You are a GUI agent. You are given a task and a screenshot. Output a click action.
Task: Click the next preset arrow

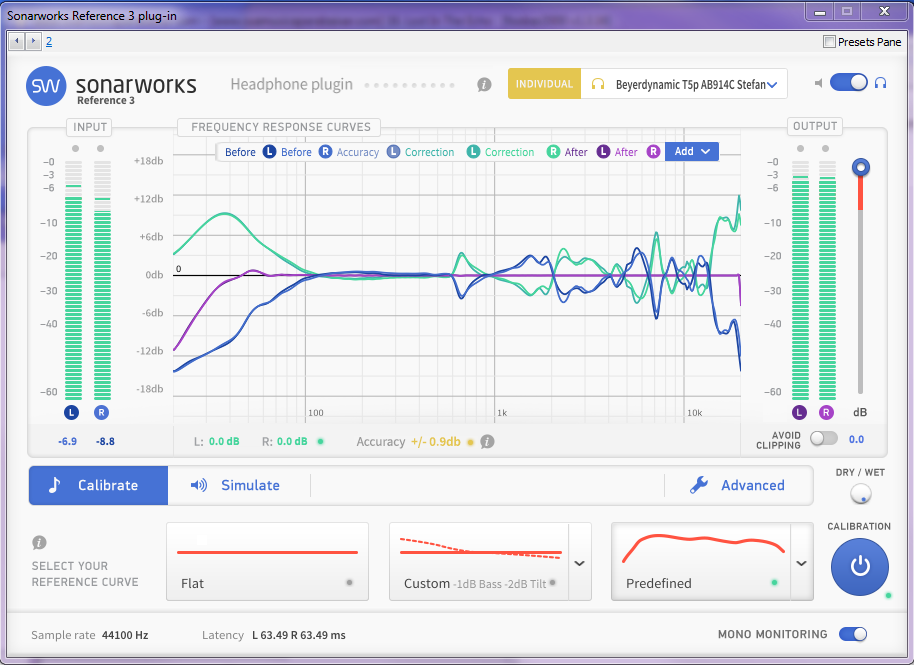(33, 41)
